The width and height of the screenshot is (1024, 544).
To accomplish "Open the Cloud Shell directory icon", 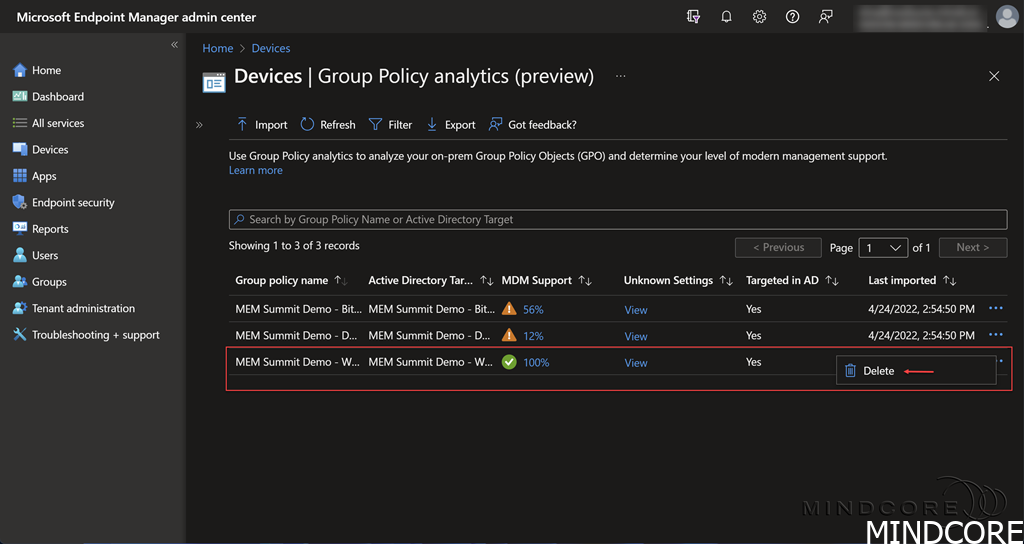I will pos(694,17).
